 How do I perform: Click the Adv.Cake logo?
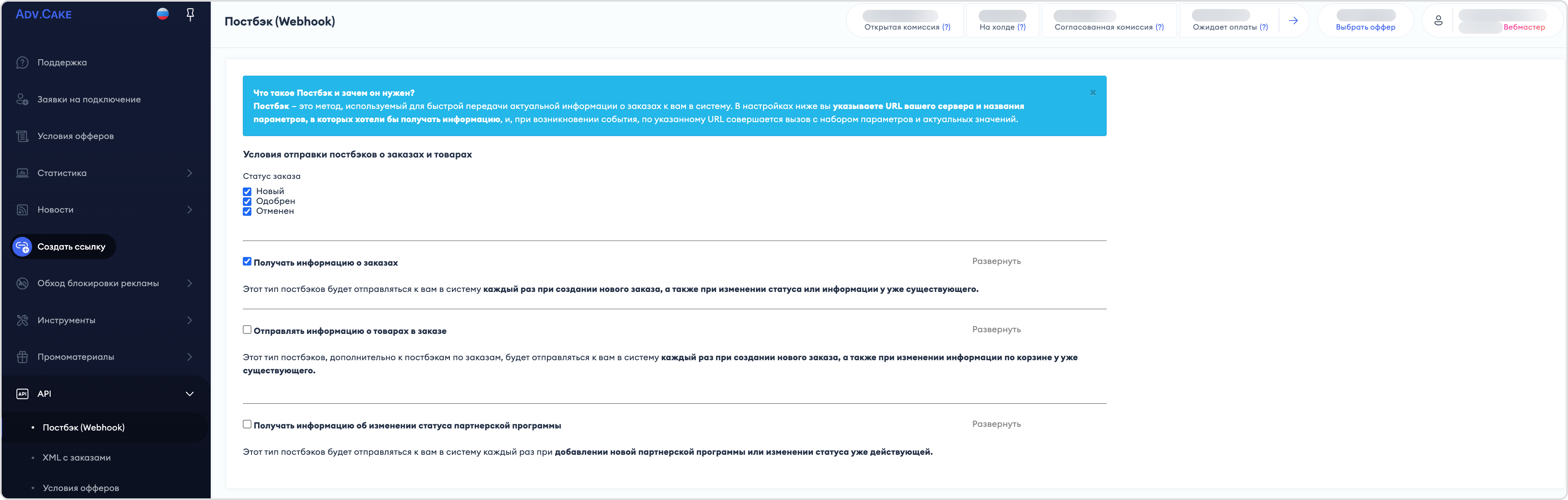(43, 14)
